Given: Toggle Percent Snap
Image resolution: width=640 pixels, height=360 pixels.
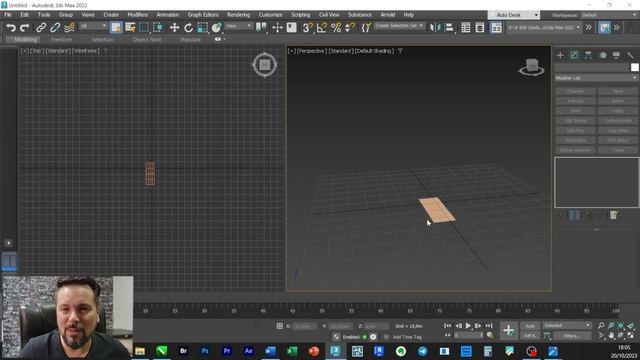Looking at the screenshot, I should 336,28.
